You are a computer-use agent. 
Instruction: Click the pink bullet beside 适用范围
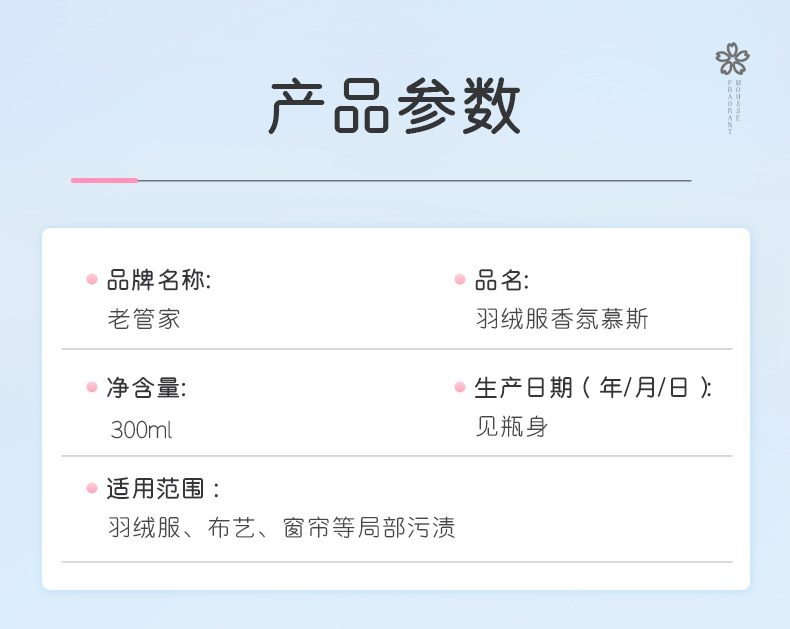(x=91, y=489)
